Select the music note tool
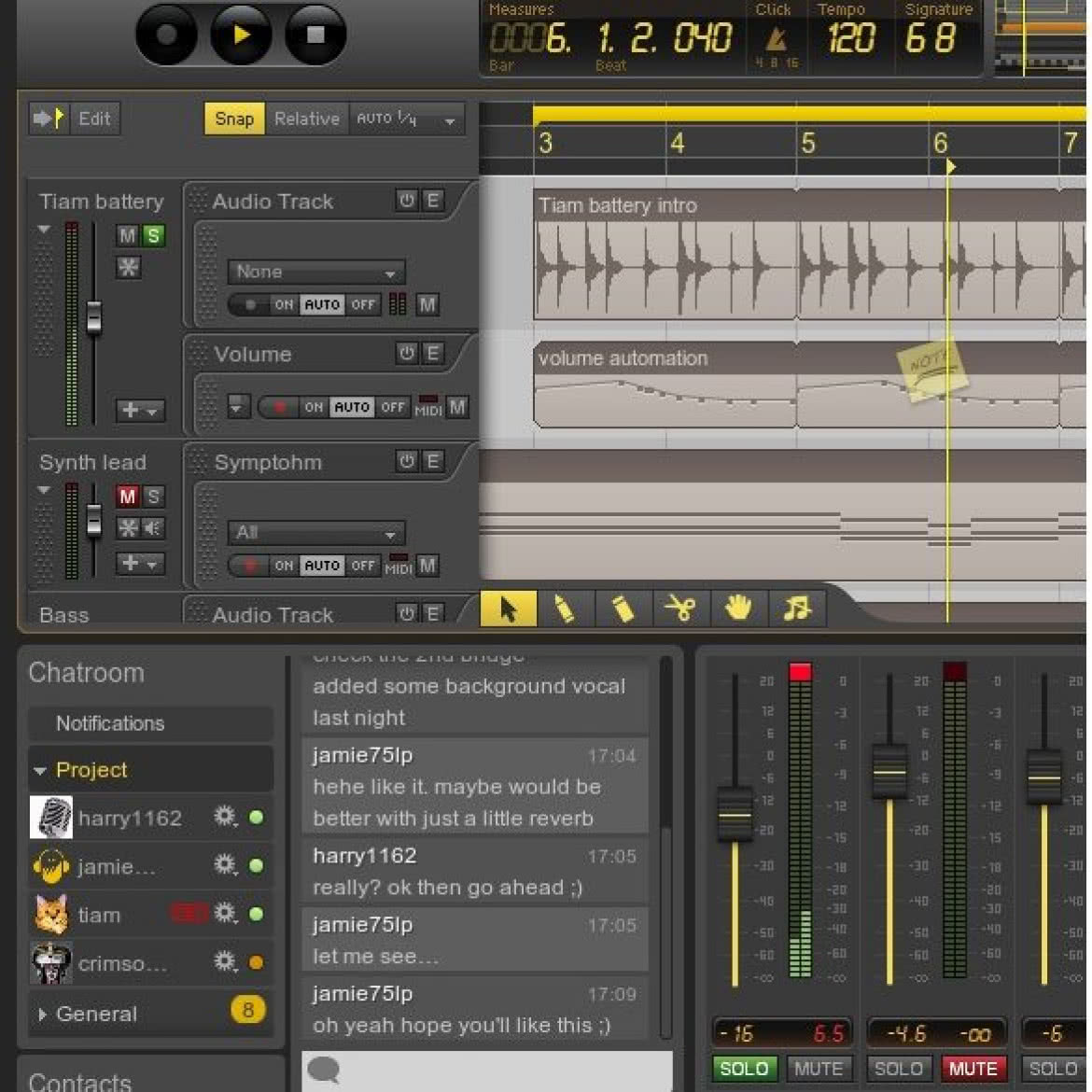This screenshot has width=1092, height=1092. 797,609
